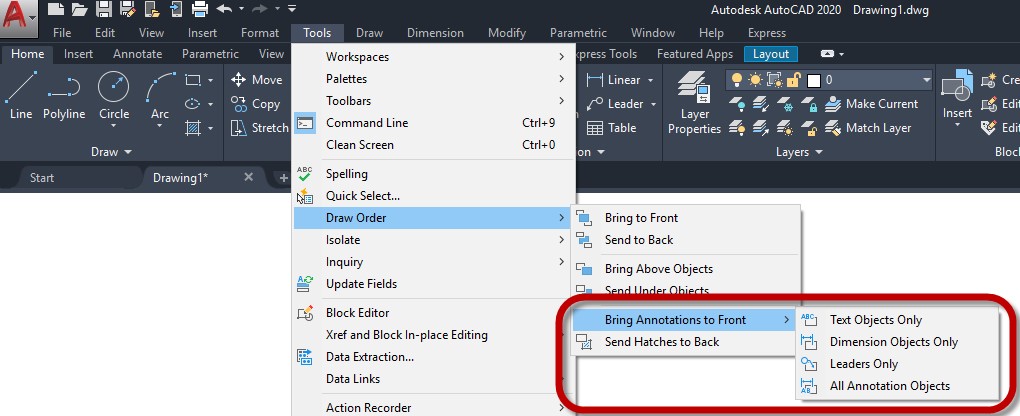Select the Arc tool
1020x416 pixels.
pyautogui.click(x=160, y=95)
